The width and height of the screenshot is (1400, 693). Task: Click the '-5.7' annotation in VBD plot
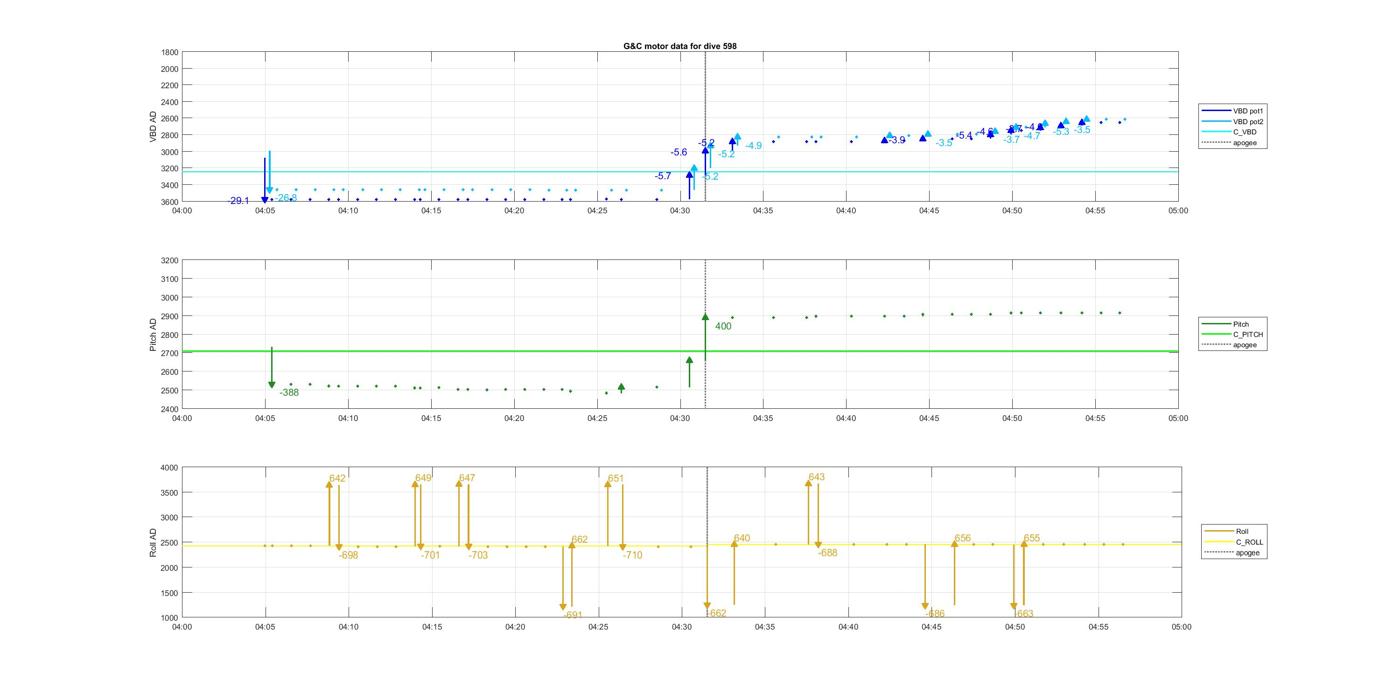pos(663,176)
